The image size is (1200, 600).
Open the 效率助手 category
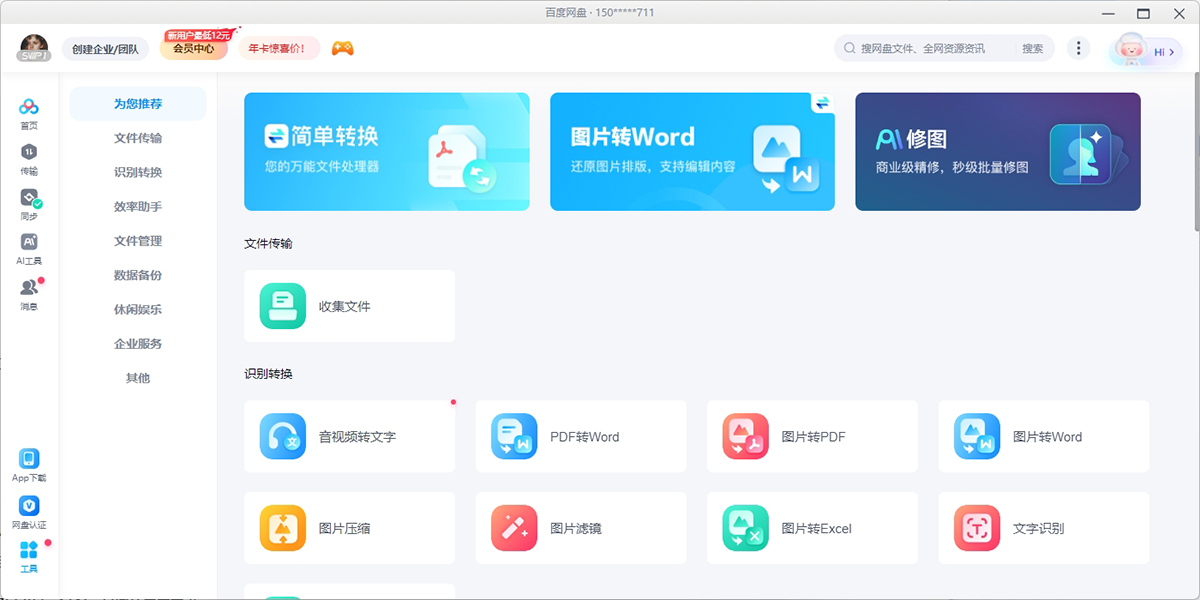point(138,207)
